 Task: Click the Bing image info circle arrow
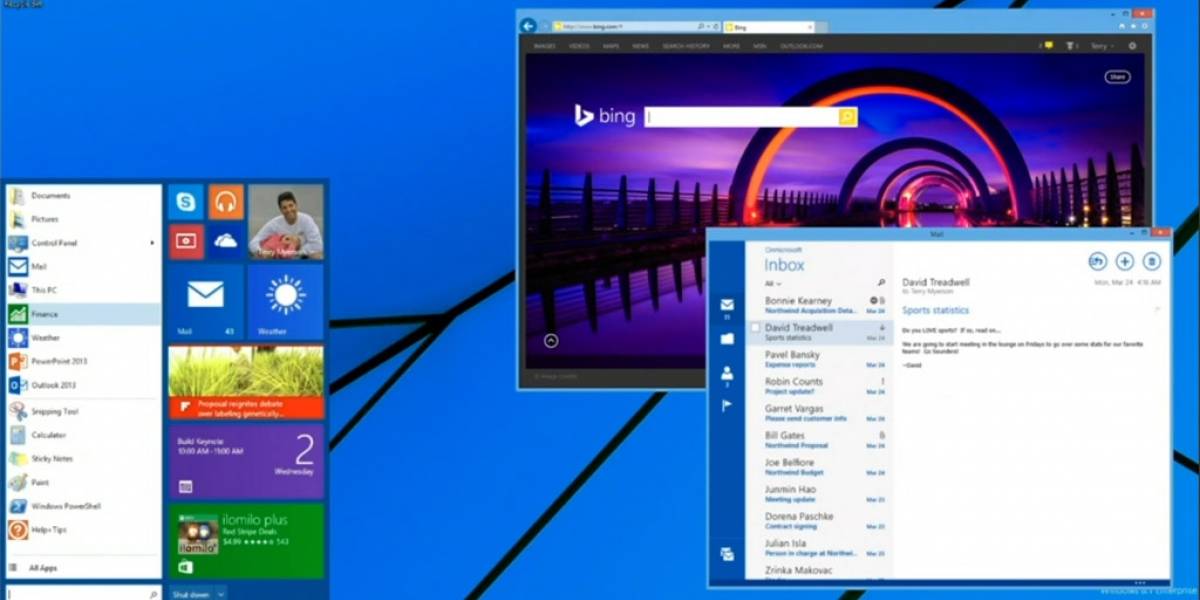551,341
